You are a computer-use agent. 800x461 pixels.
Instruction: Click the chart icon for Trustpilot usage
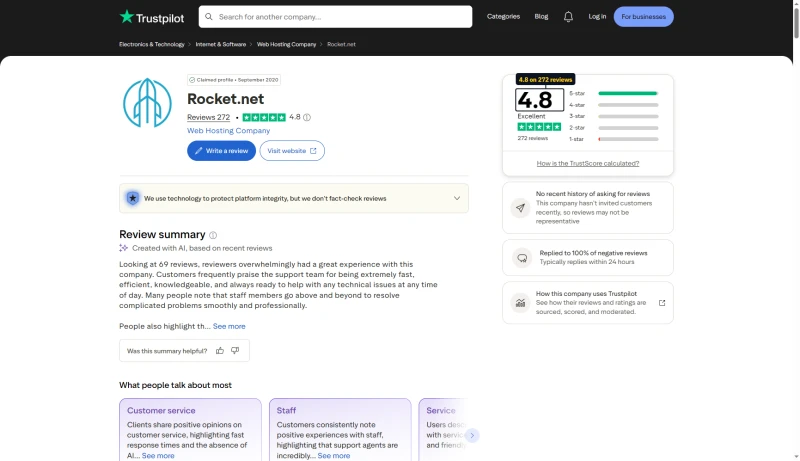(x=520, y=303)
